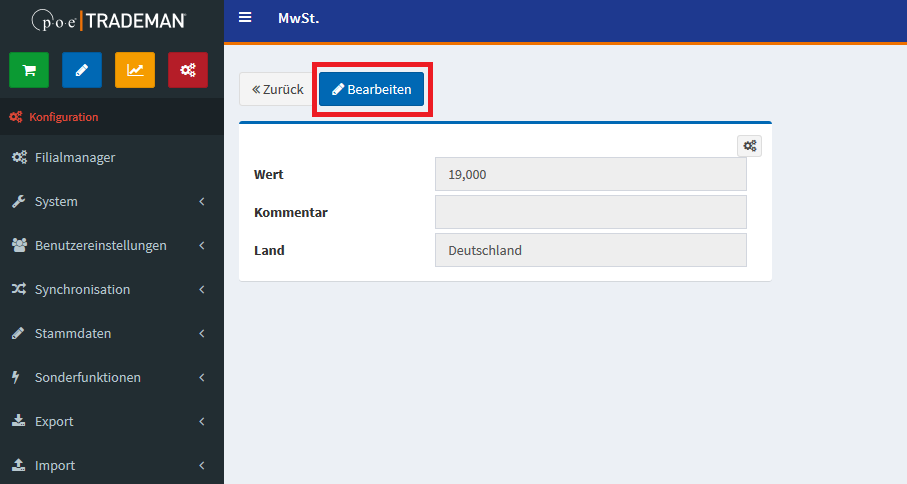Click the Bearbeiten button
This screenshot has height=484, width=907.
[372, 89]
